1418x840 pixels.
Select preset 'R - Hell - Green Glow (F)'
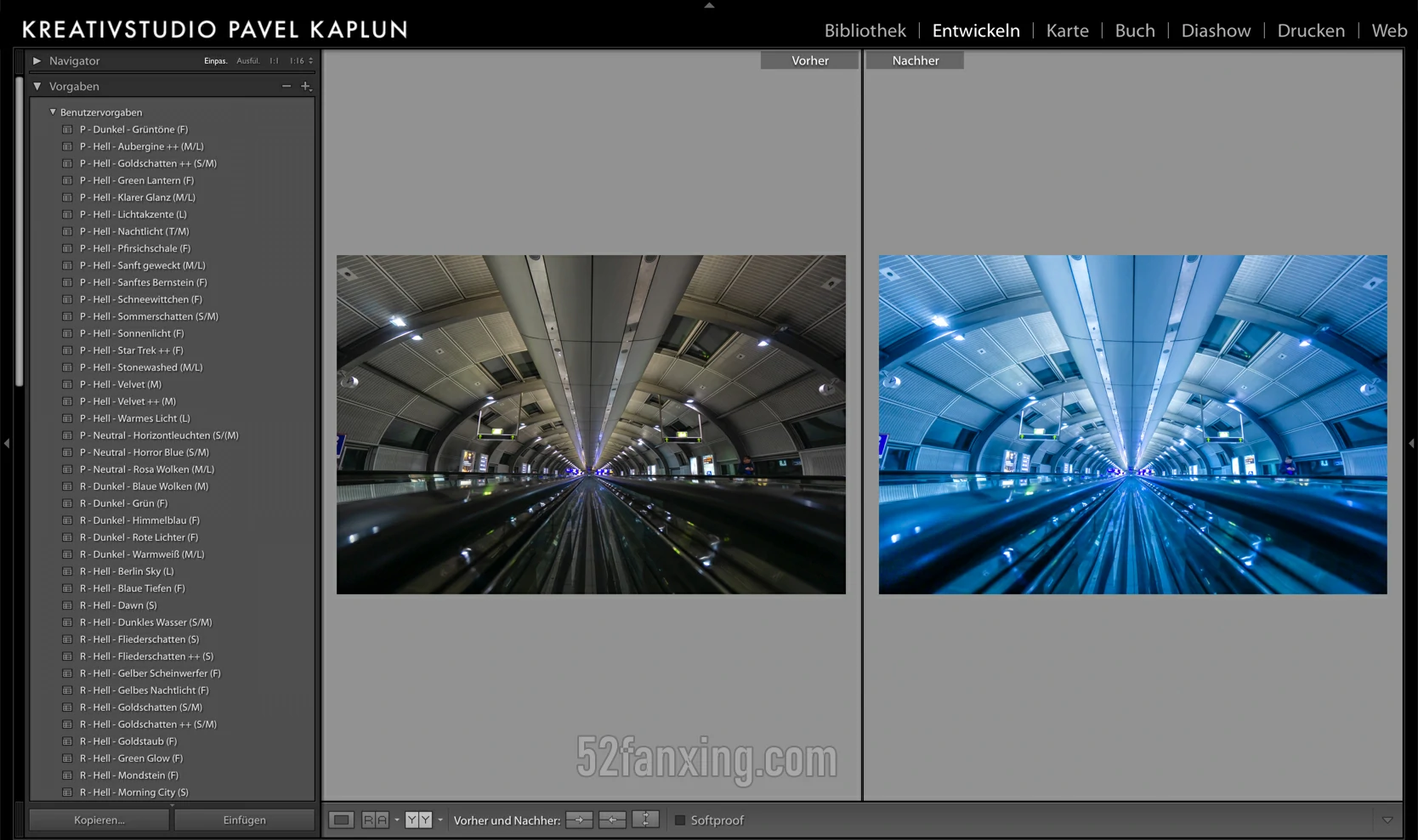[x=132, y=758]
